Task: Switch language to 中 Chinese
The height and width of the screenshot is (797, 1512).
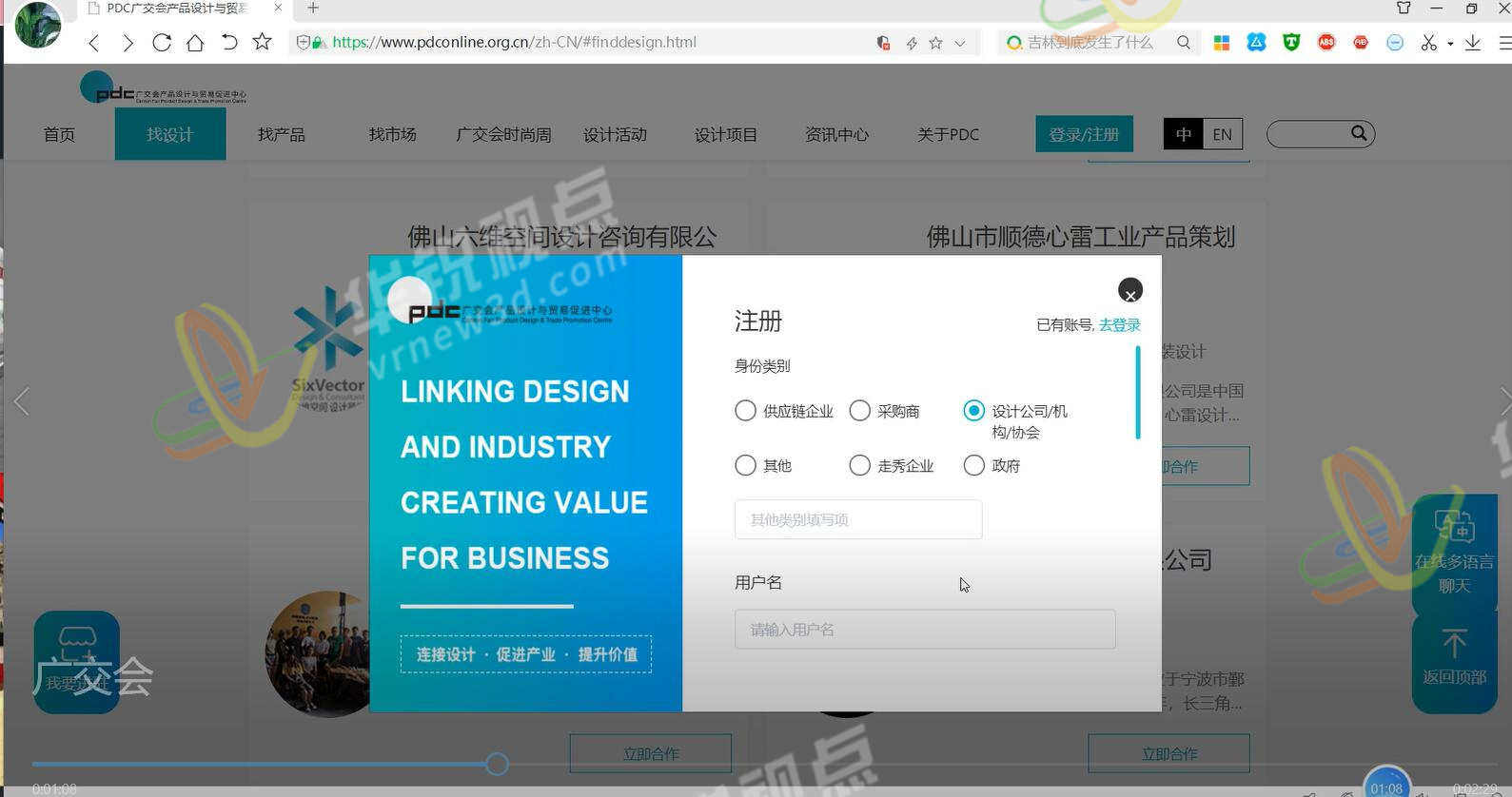Action: click(x=1184, y=134)
